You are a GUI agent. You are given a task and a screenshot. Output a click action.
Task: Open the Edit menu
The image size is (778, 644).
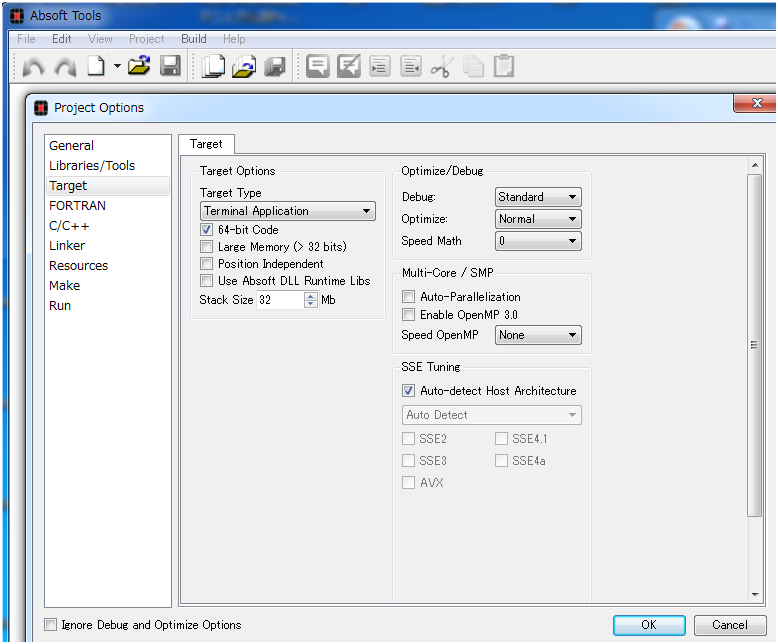62,39
